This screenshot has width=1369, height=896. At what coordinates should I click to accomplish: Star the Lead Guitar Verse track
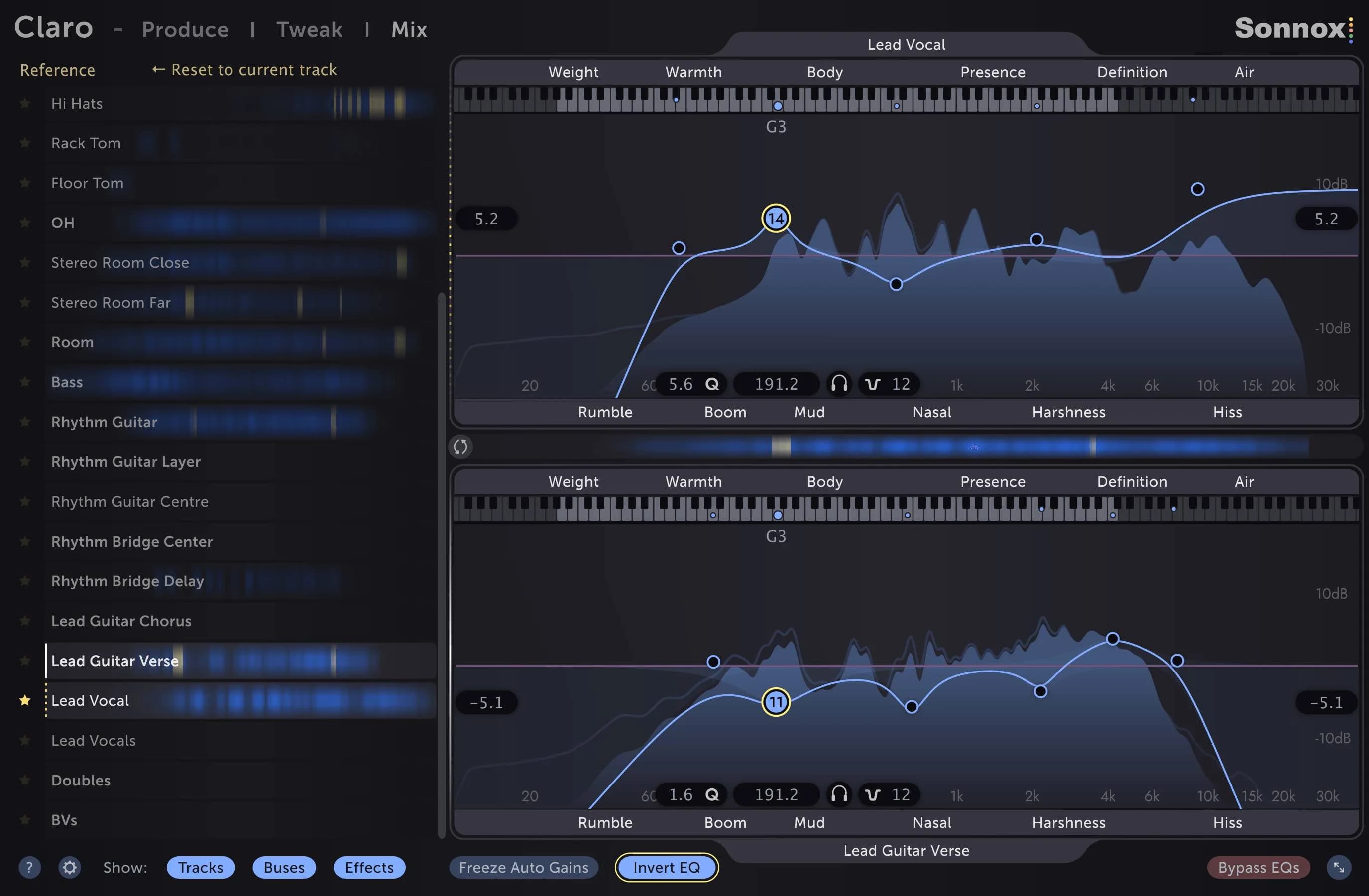coord(25,660)
